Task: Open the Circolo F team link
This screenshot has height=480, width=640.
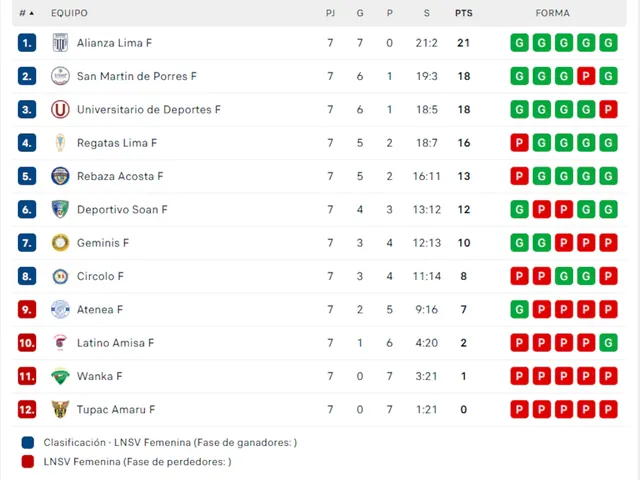Action: pyautogui.click(x=100, y=276)
